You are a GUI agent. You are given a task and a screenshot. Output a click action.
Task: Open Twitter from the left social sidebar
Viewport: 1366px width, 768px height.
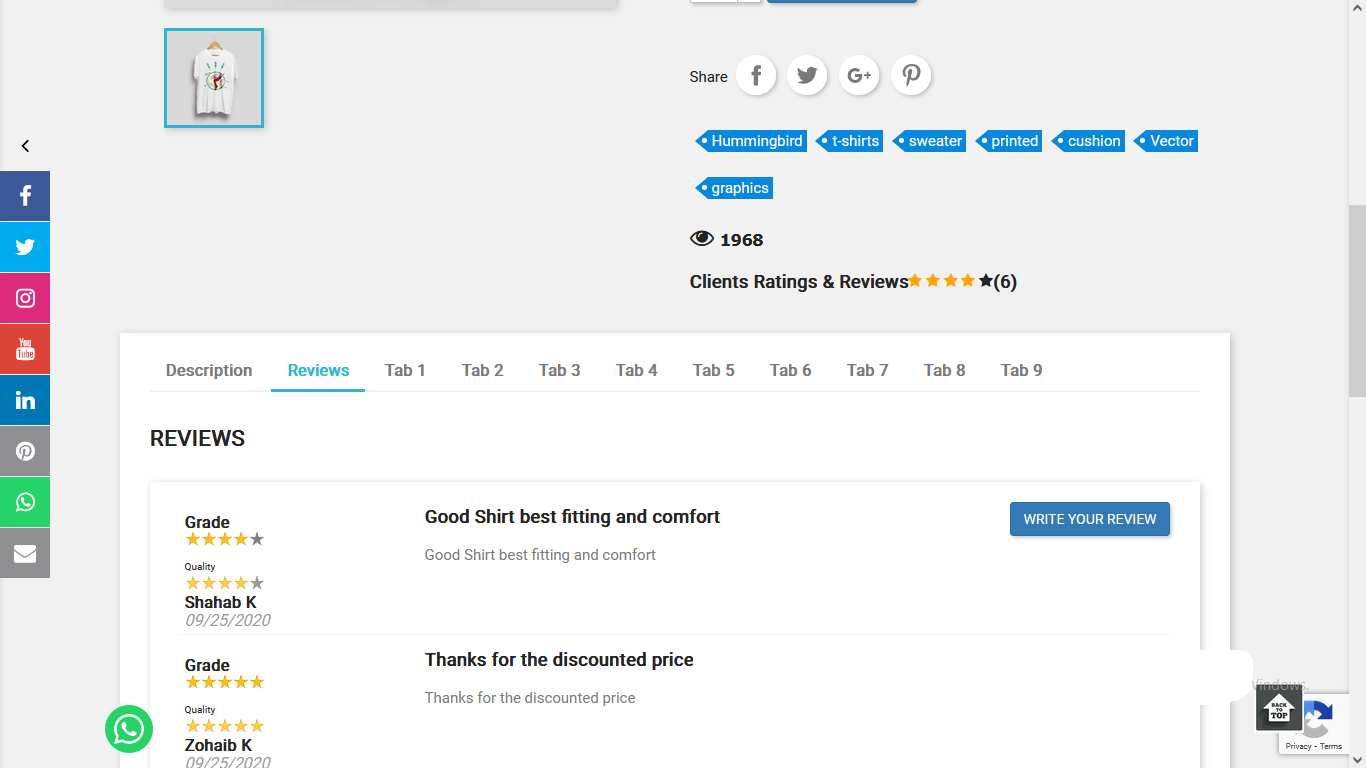(x=25, y=247)
